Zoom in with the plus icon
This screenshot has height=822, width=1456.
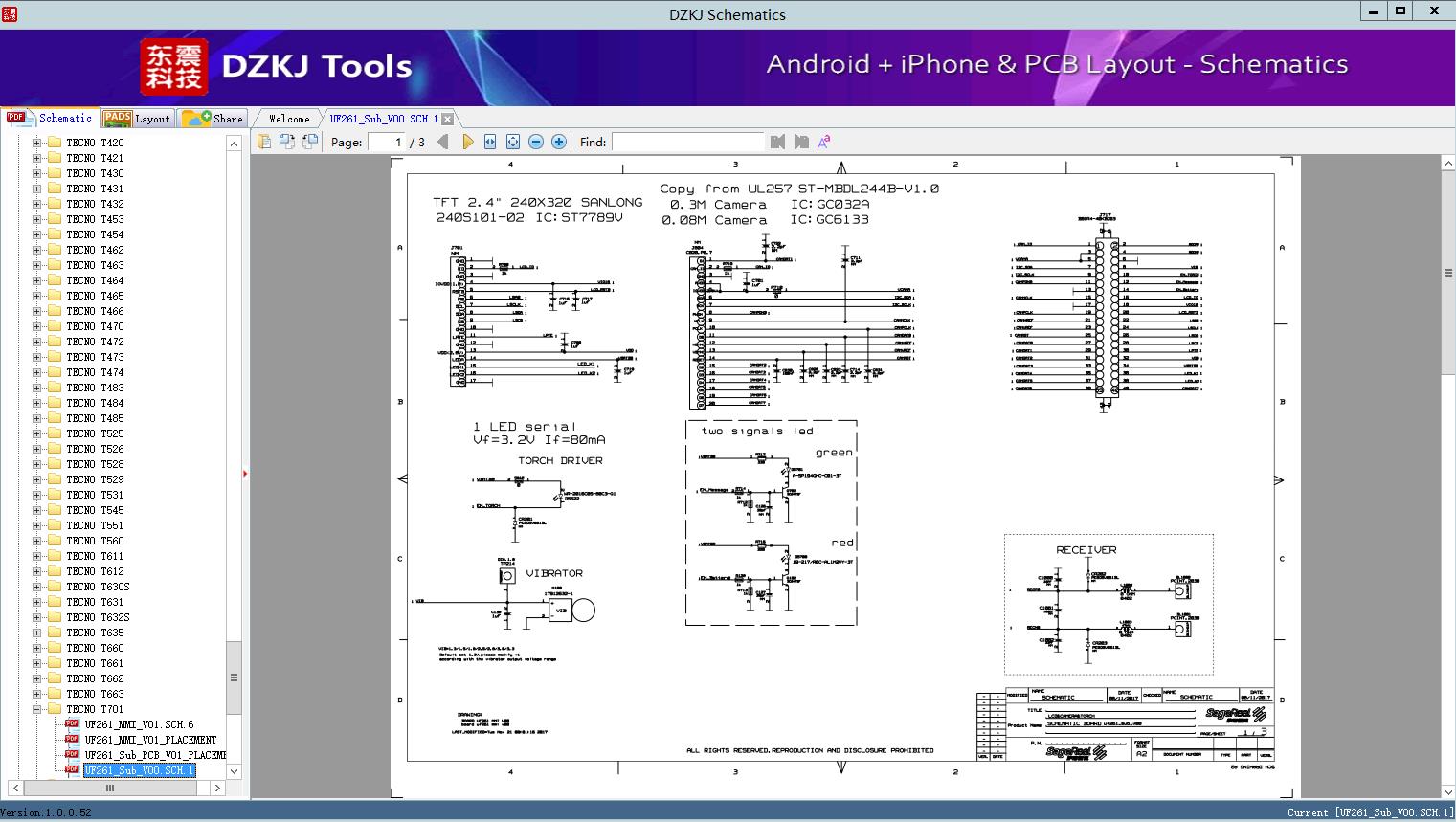[559, 142]
